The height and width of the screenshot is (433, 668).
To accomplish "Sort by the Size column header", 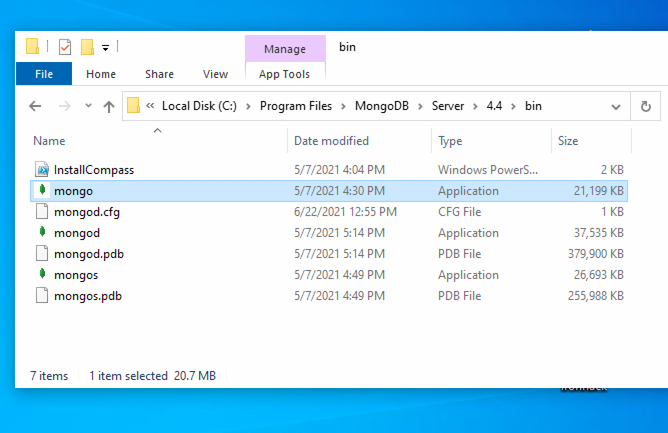I will pyautogui.click(x=568, y=141).
